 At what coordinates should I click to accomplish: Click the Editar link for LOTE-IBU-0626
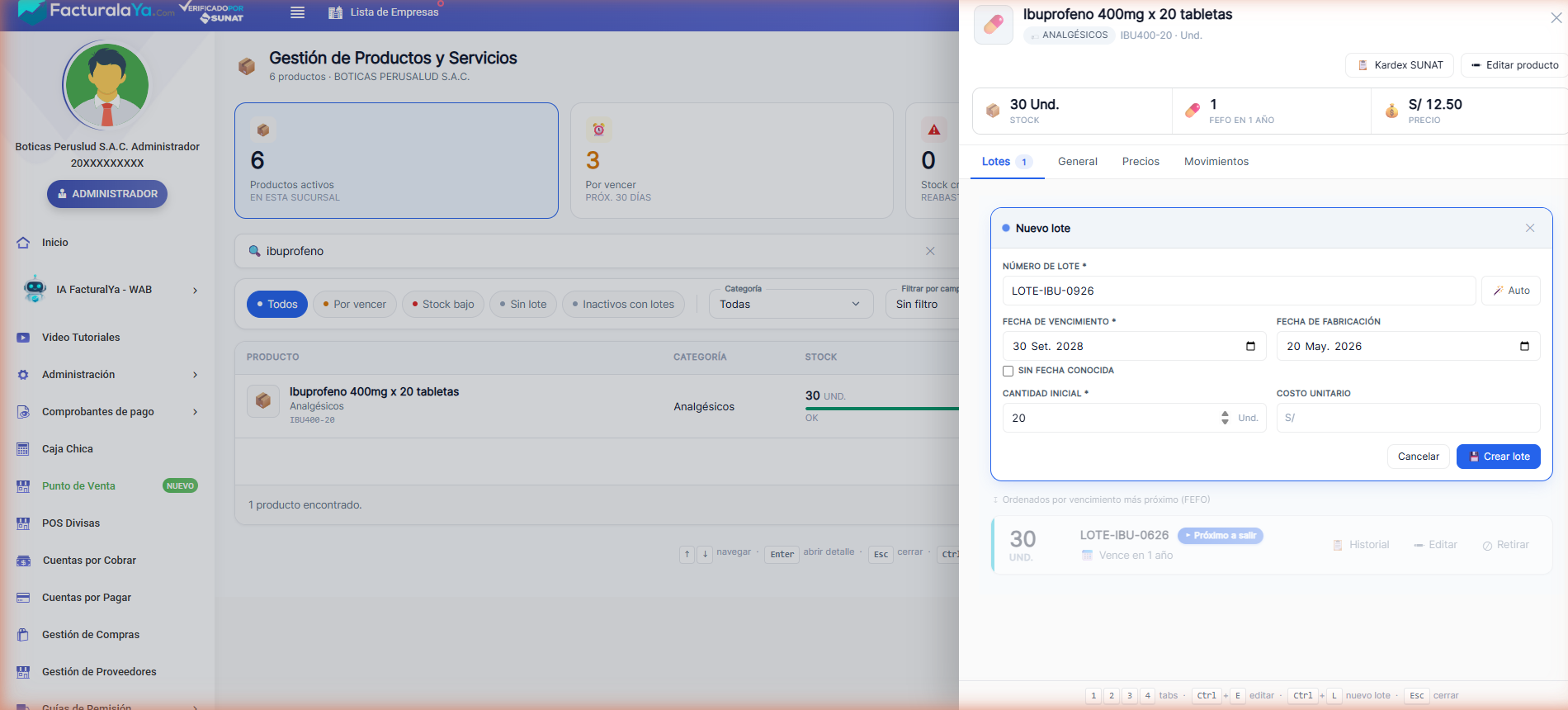click(1435, 545)
